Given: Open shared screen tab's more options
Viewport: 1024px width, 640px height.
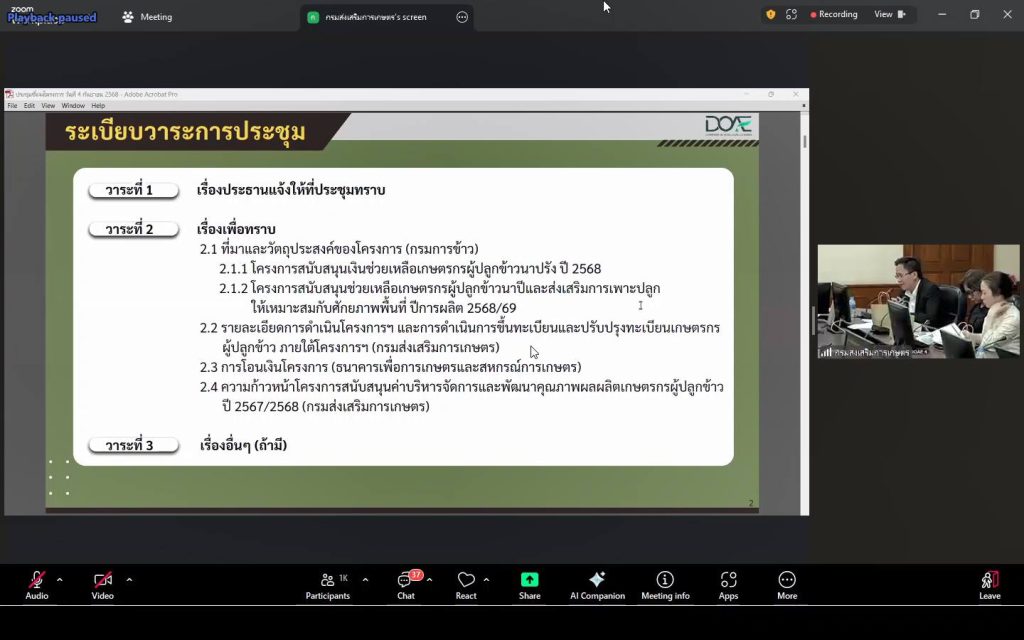Looking at the screenshot, I should click(462, 17).
